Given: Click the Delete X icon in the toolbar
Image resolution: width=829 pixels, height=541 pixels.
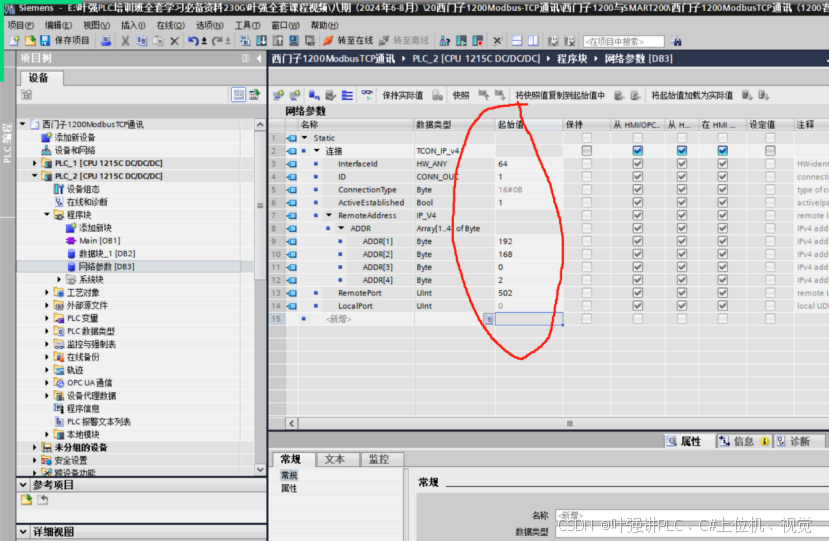Looking at the screenshot, I should (174, 41).
